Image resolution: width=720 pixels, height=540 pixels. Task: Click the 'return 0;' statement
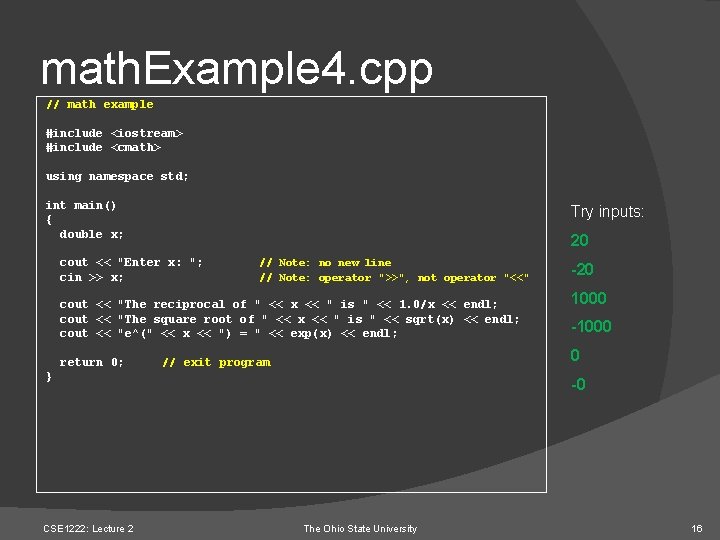pos(91,362)
